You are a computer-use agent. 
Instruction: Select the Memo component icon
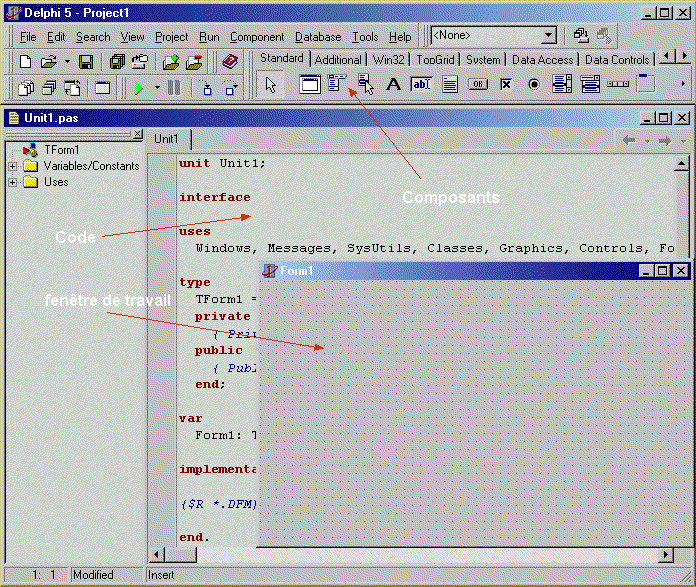coord(450,84)
